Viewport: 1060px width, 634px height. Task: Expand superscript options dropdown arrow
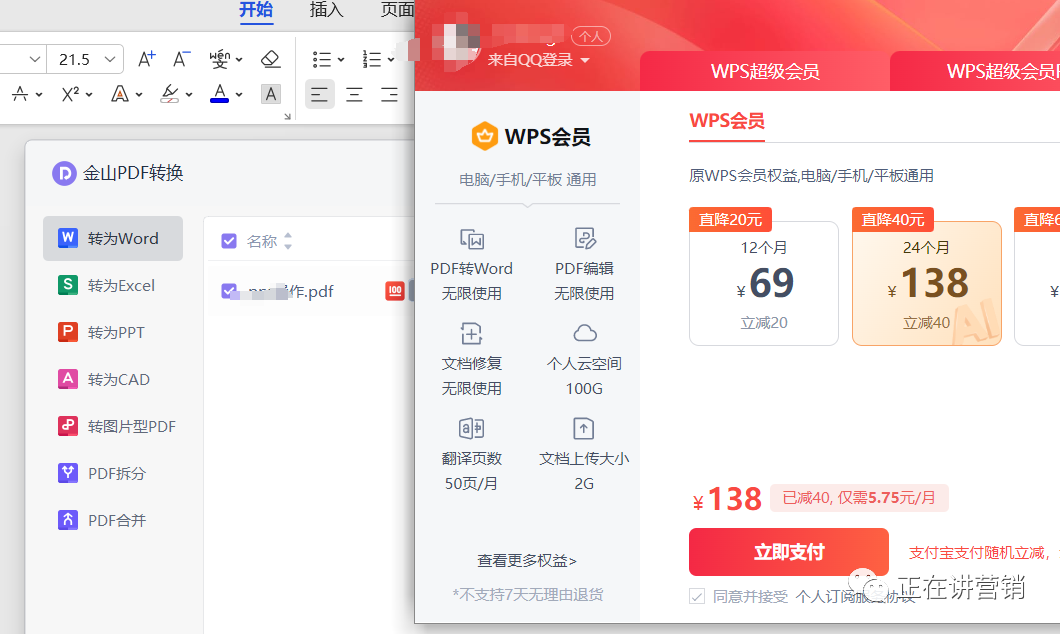coord(89,95)
